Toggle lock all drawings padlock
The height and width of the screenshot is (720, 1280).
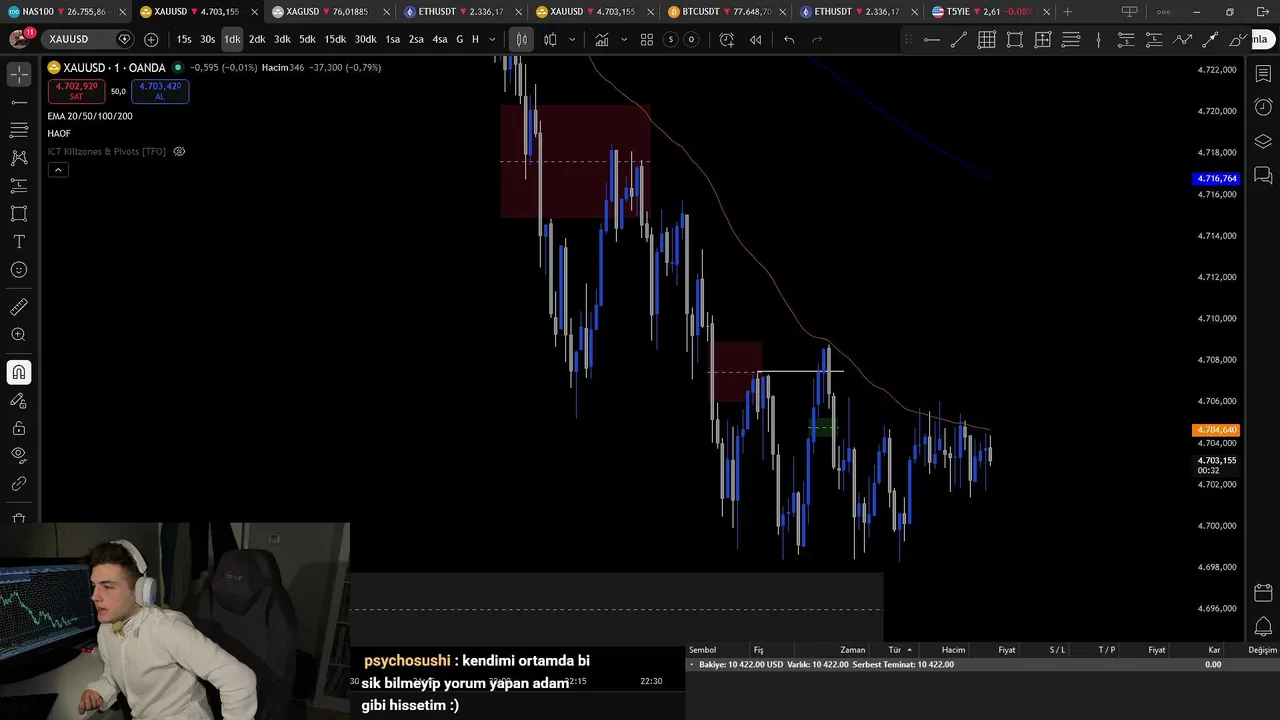coord(19,428)
